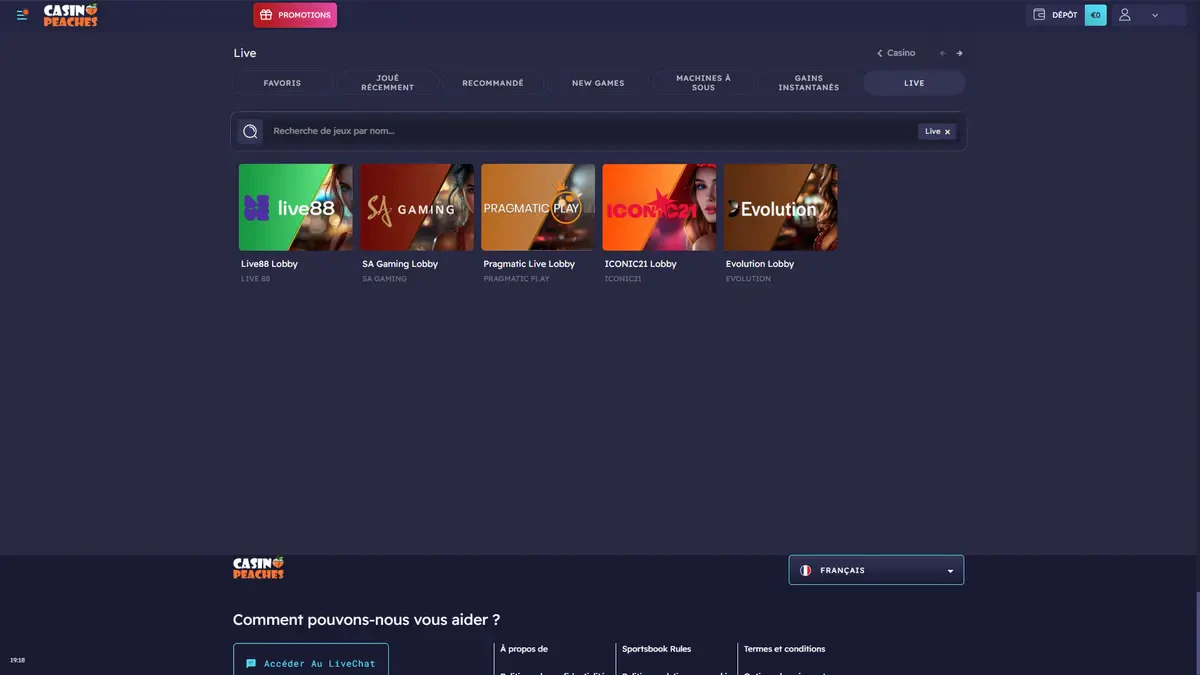Viewport: 1200px width, 675px height.
Task: Click the Evolution Lobby title text
Action: [760, 264]
